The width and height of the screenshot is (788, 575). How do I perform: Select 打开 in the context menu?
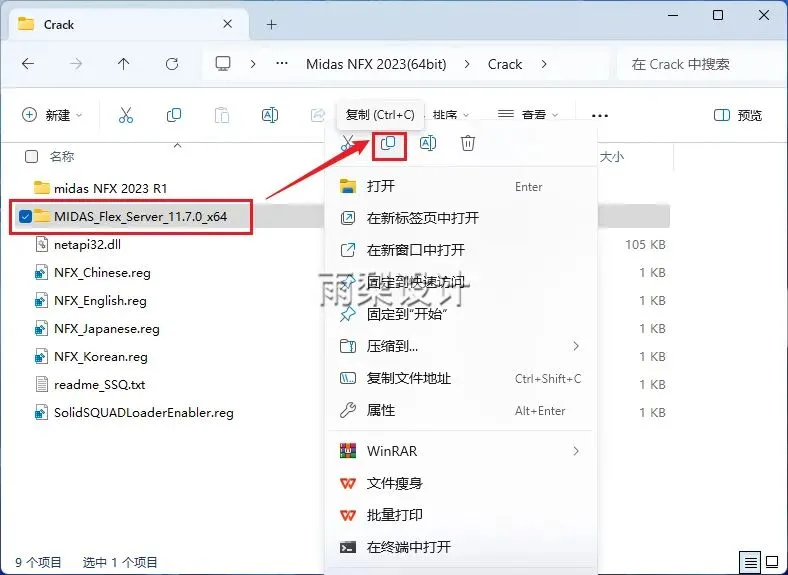pos(461,186)
